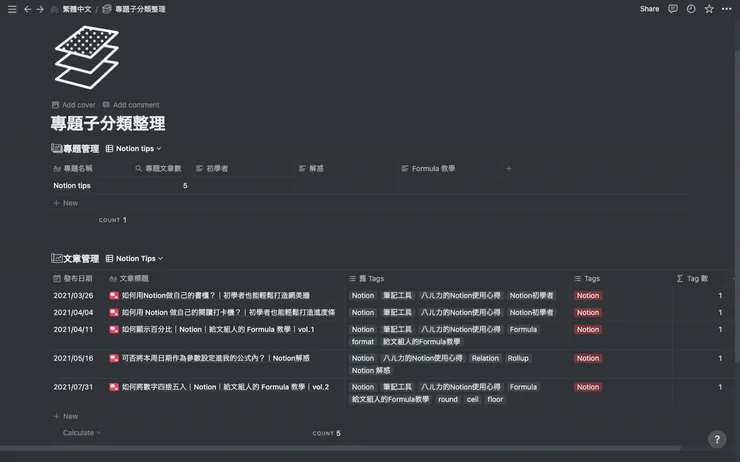Open the comments panel icon
Viewport: 740px width, 462px height.
coord(673,9)
